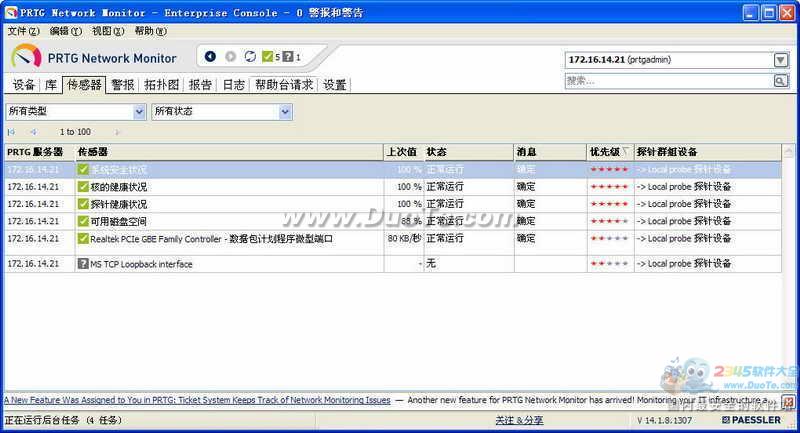The image size is (800, 433).
Task: Go to next page arrow icon
Action: (117, 132)
